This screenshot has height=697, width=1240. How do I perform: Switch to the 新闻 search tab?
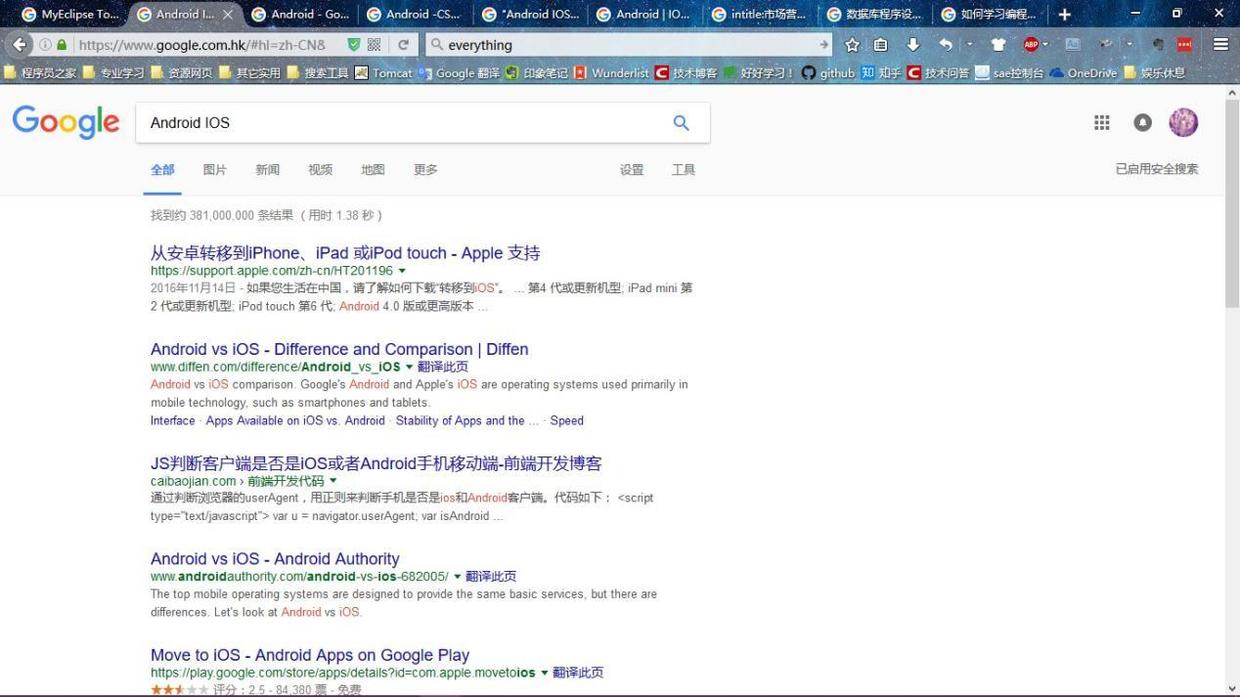[268, 170]
